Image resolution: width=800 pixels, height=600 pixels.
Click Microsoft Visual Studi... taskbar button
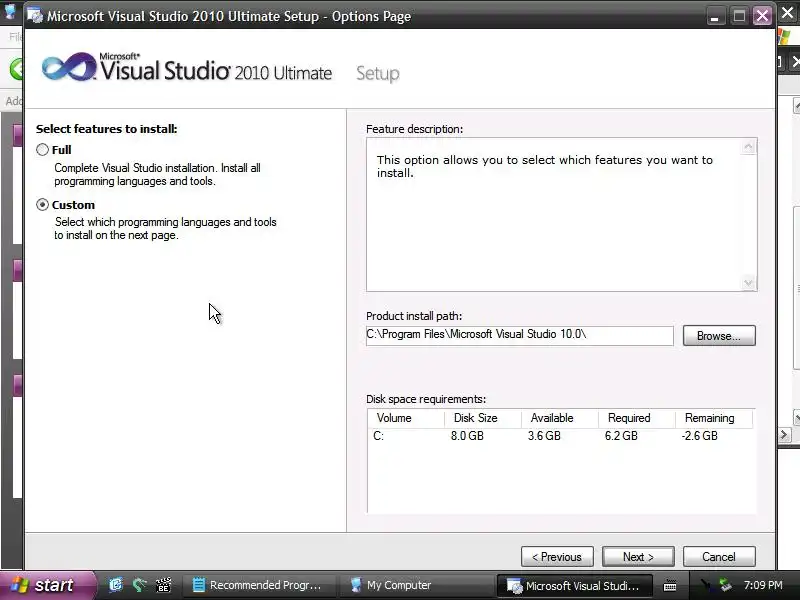[x=574, y=585]
